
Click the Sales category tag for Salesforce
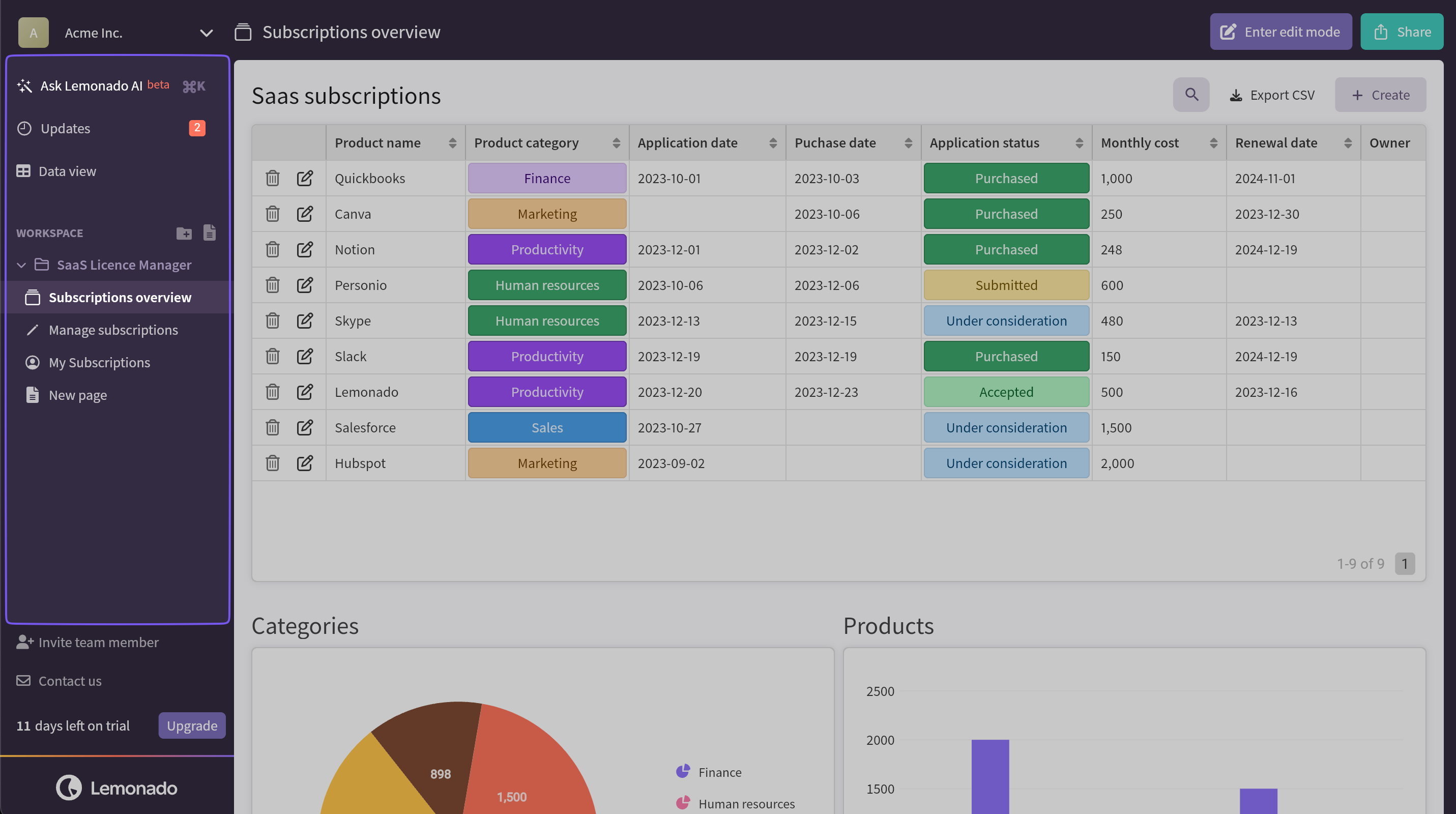547,427
